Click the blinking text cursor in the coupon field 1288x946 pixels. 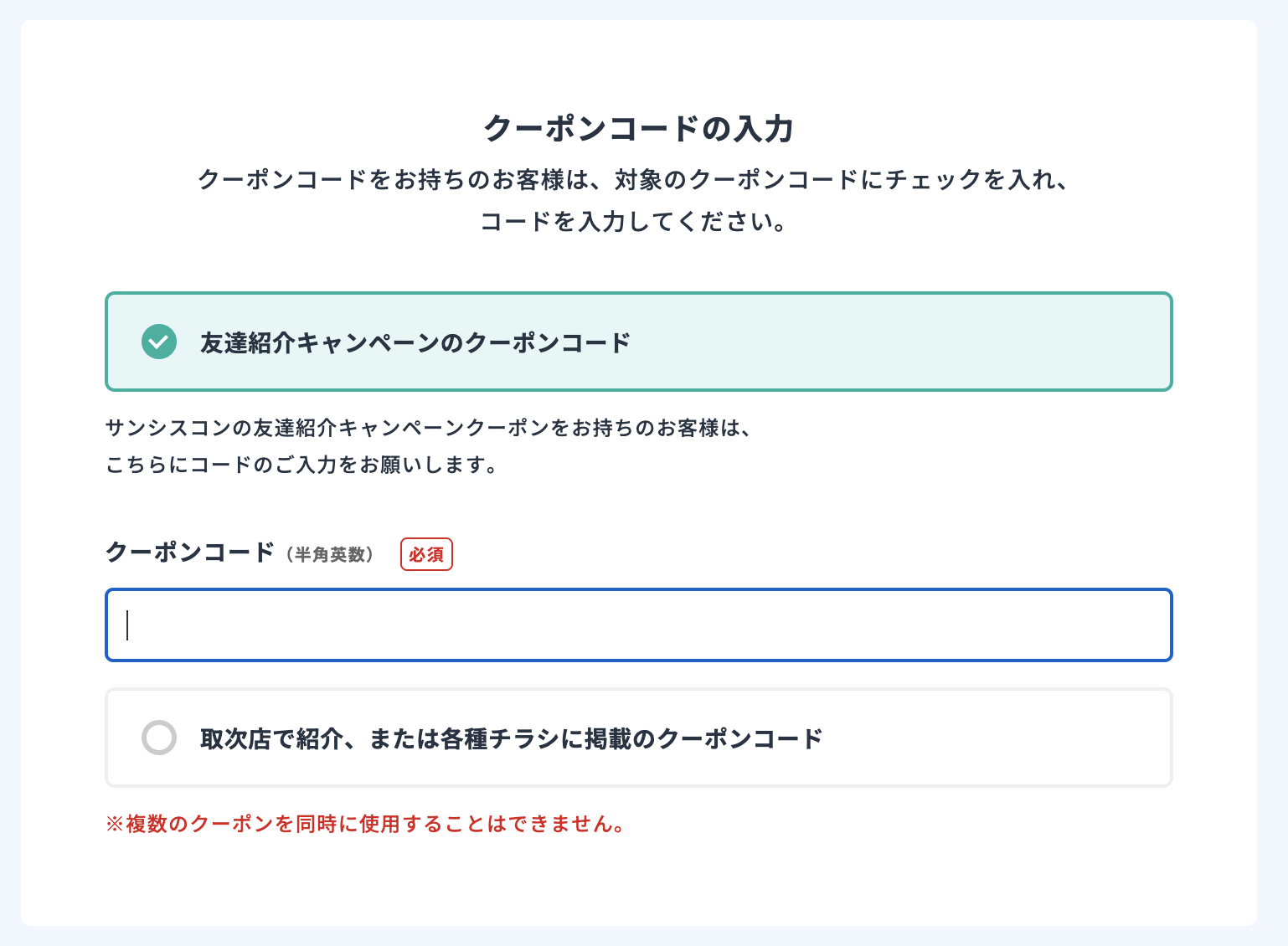(x=127, y=625)
